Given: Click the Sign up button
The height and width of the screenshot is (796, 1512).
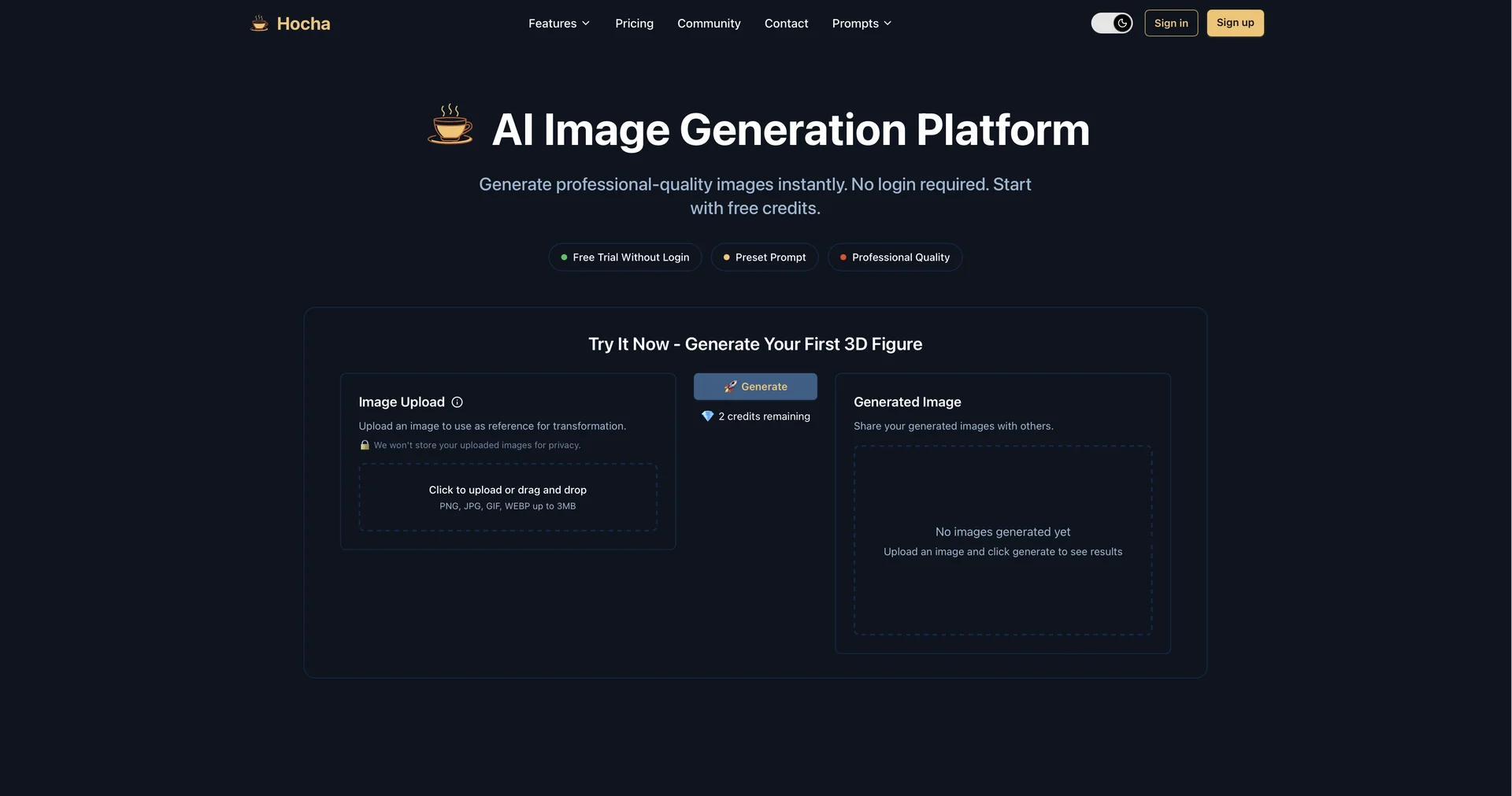Looking at the screenshot, I should (x=1235, y=23).
